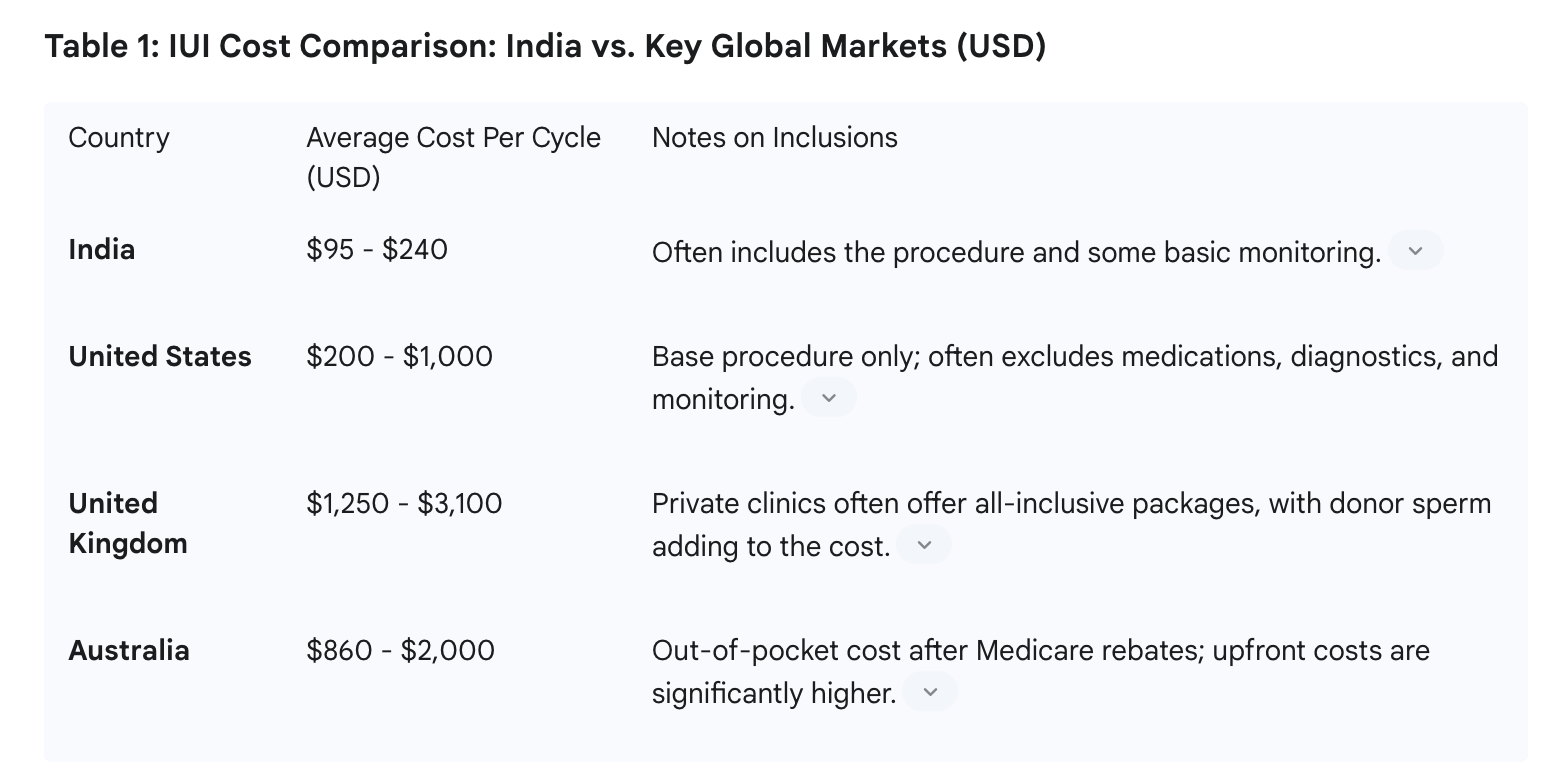Select the 'India' country cell

coord(102,249)
